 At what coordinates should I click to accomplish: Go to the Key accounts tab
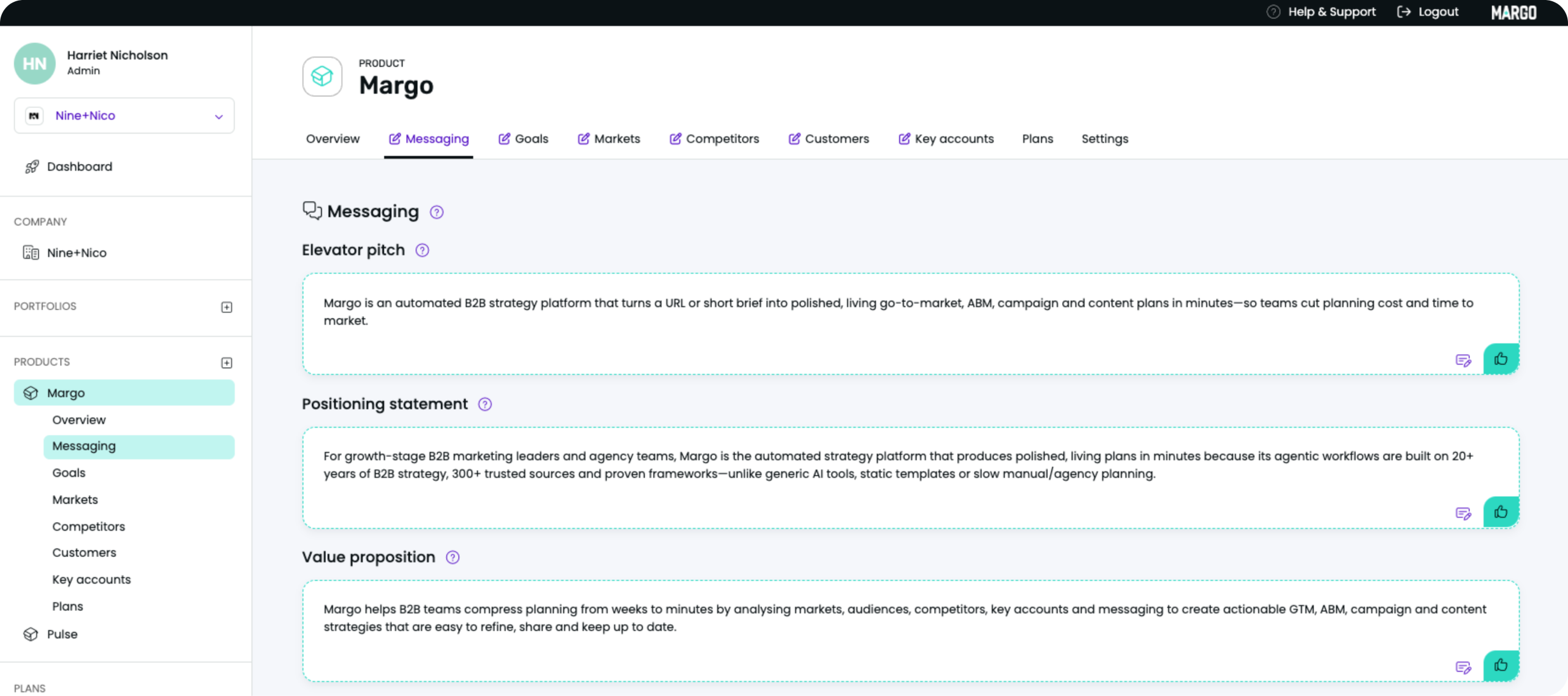point(946,139)
